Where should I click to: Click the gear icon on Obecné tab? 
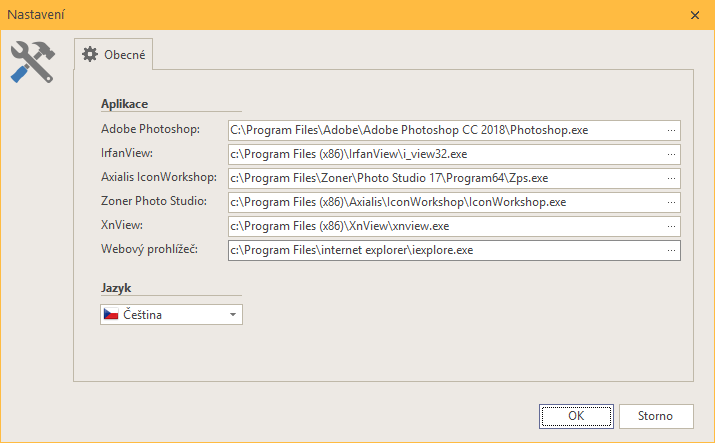(x=90, y=55)
